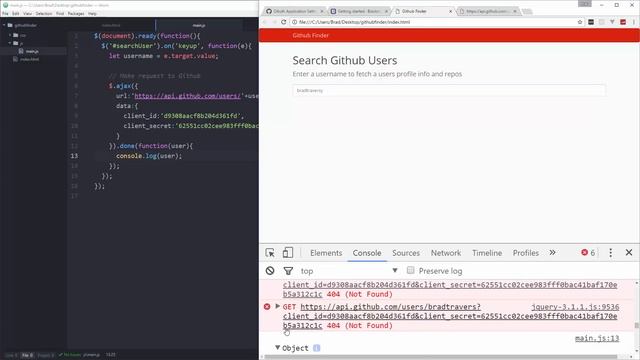Close the Getting started Bootstrap tab
This screenshot has height=360, width=640.
[x=386, y=11]
